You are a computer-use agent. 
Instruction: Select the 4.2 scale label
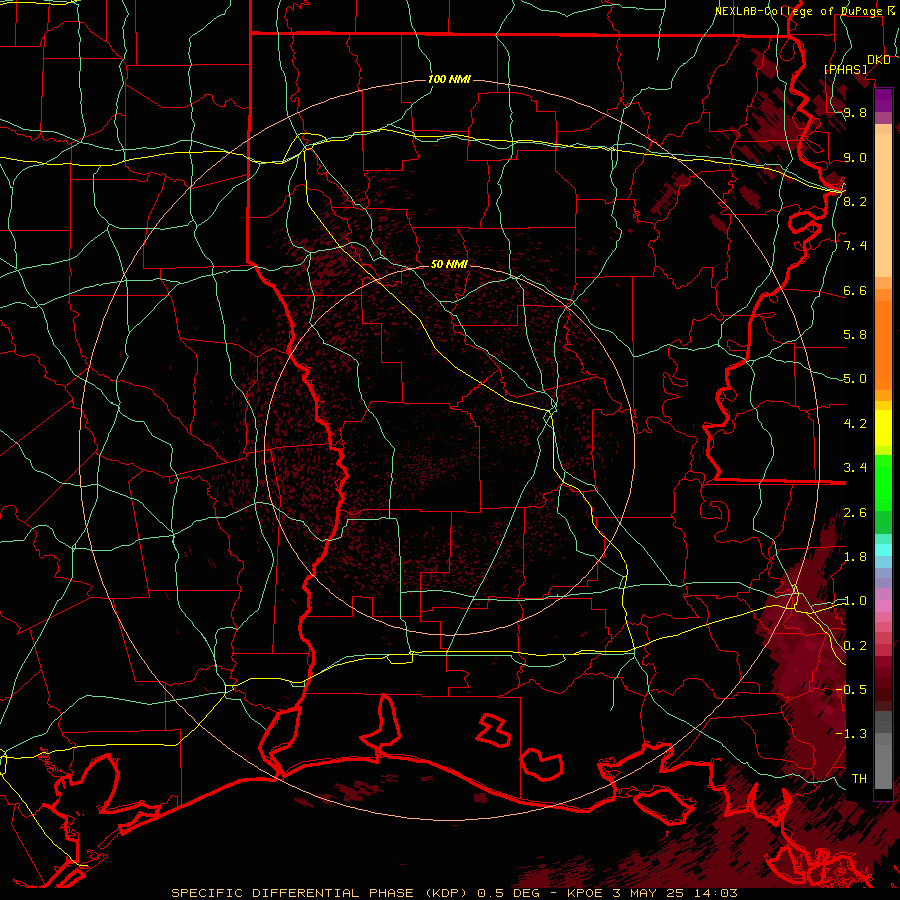click(x=855, y=424)
